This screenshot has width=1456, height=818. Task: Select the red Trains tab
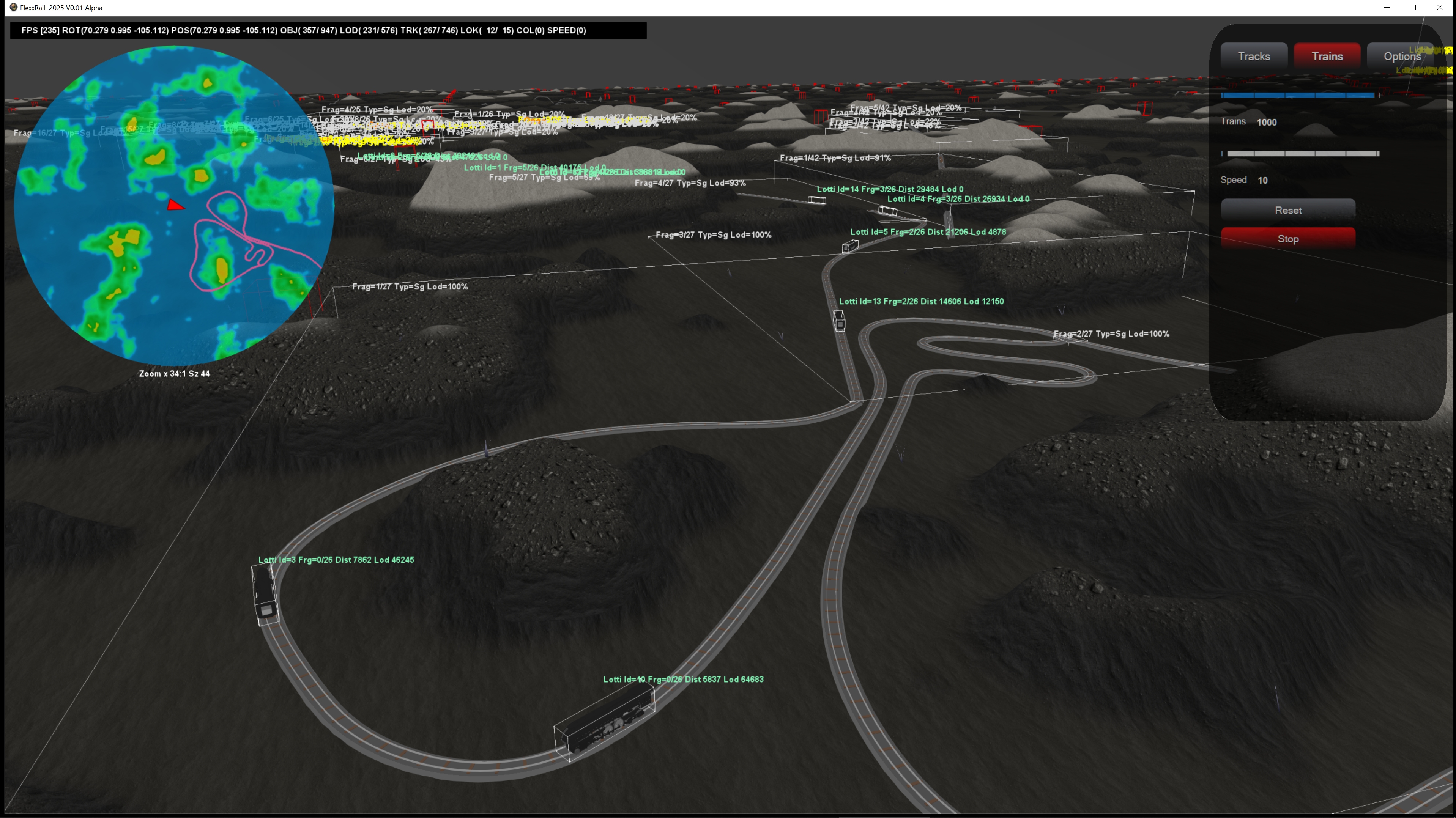(x=1327, y=56)
